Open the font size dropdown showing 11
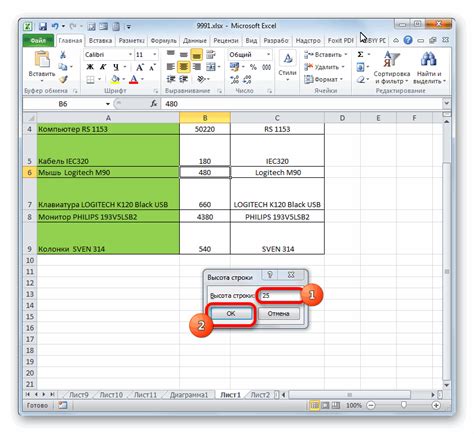The image size is (474, 434). coord(154,54)
